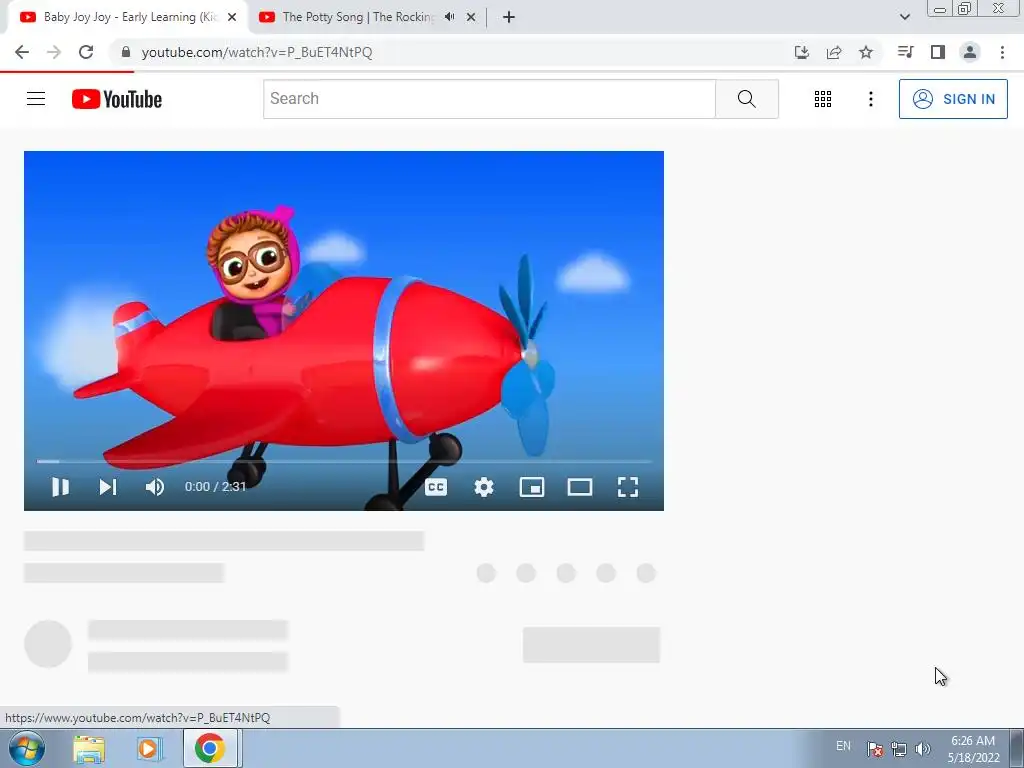
Task: View site information via the lock icon
Action: coord(126,52)
